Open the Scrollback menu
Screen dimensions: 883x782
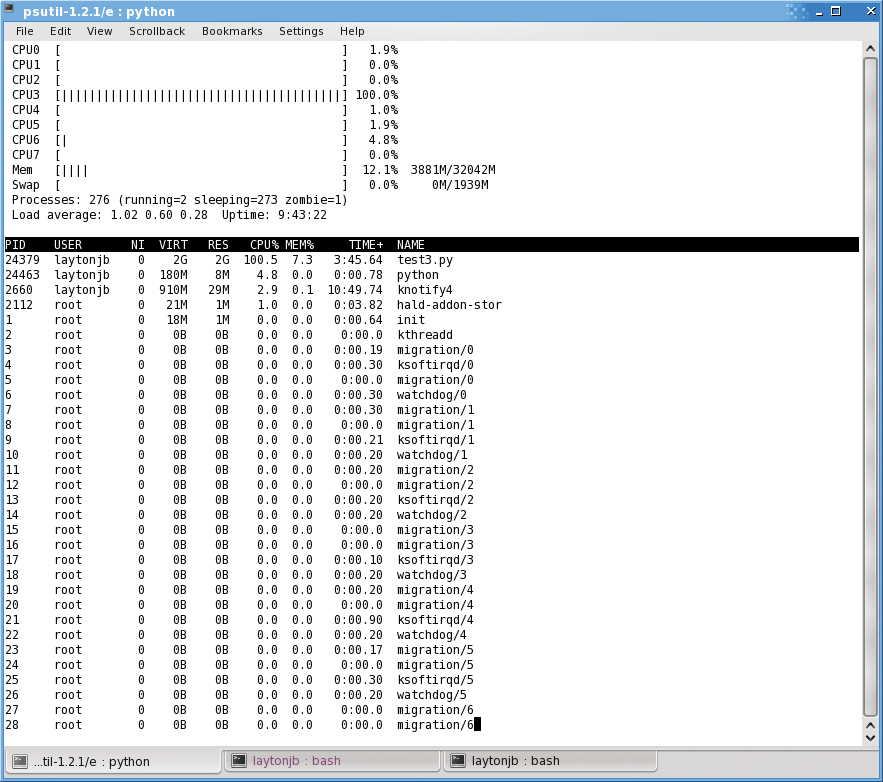156,31
